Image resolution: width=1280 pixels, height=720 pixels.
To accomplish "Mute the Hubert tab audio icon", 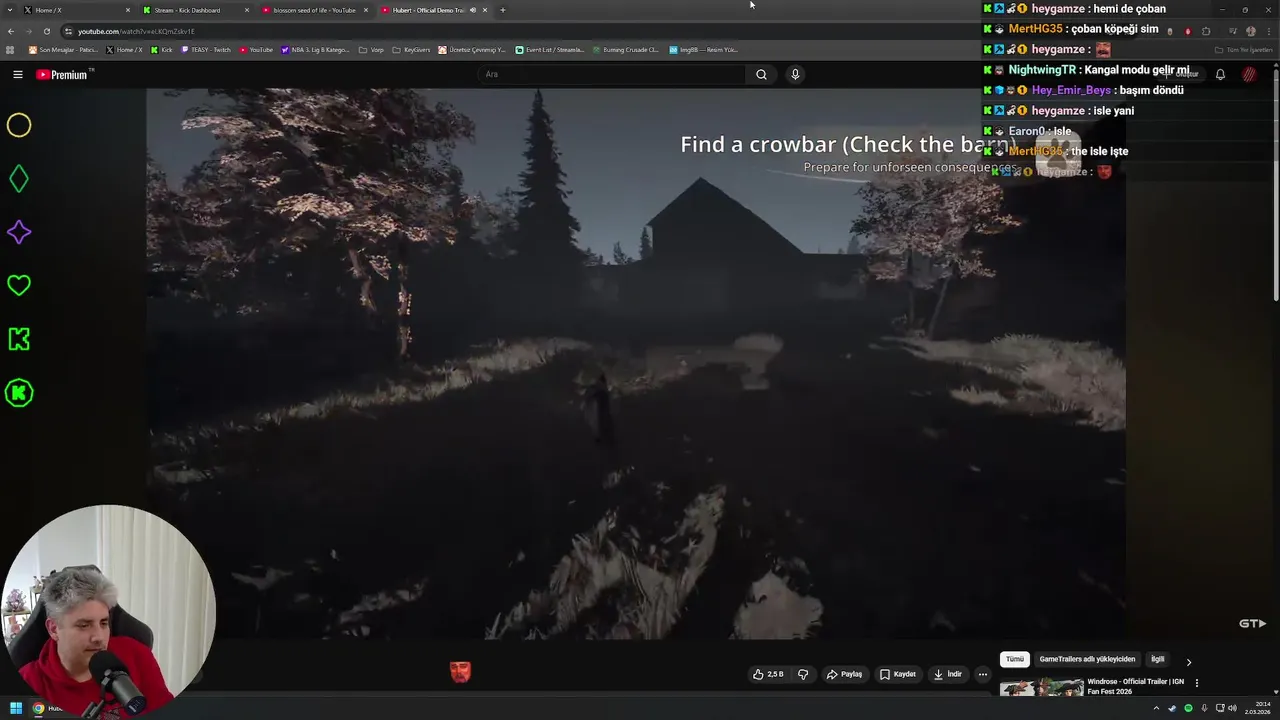I will click(473, 10).
